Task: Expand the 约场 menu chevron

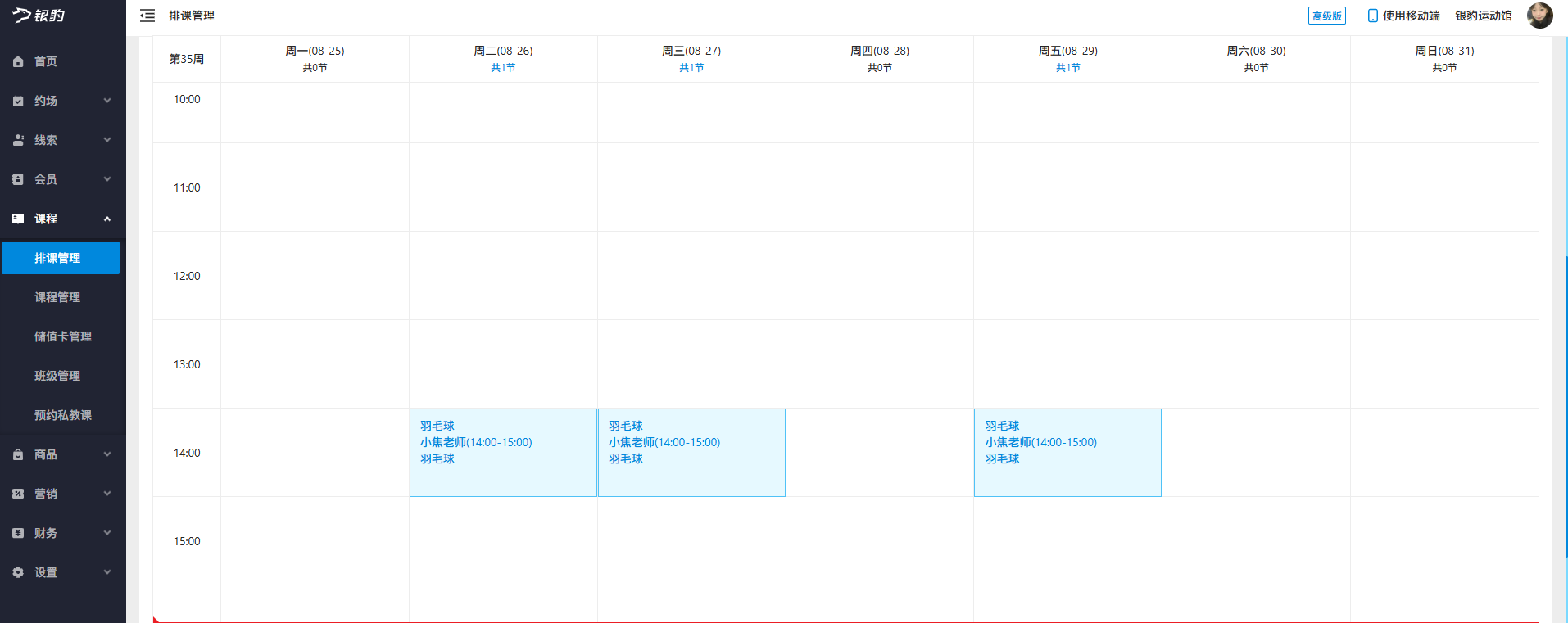Action: click(x=107, y=101)
